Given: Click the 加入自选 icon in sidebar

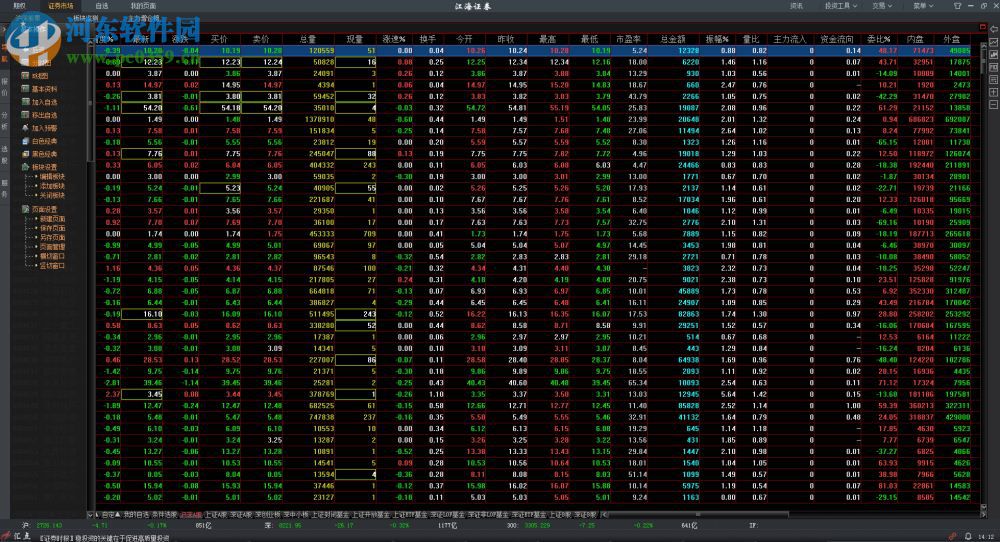Looking at the screenshot, I should [x=26, y=101].
